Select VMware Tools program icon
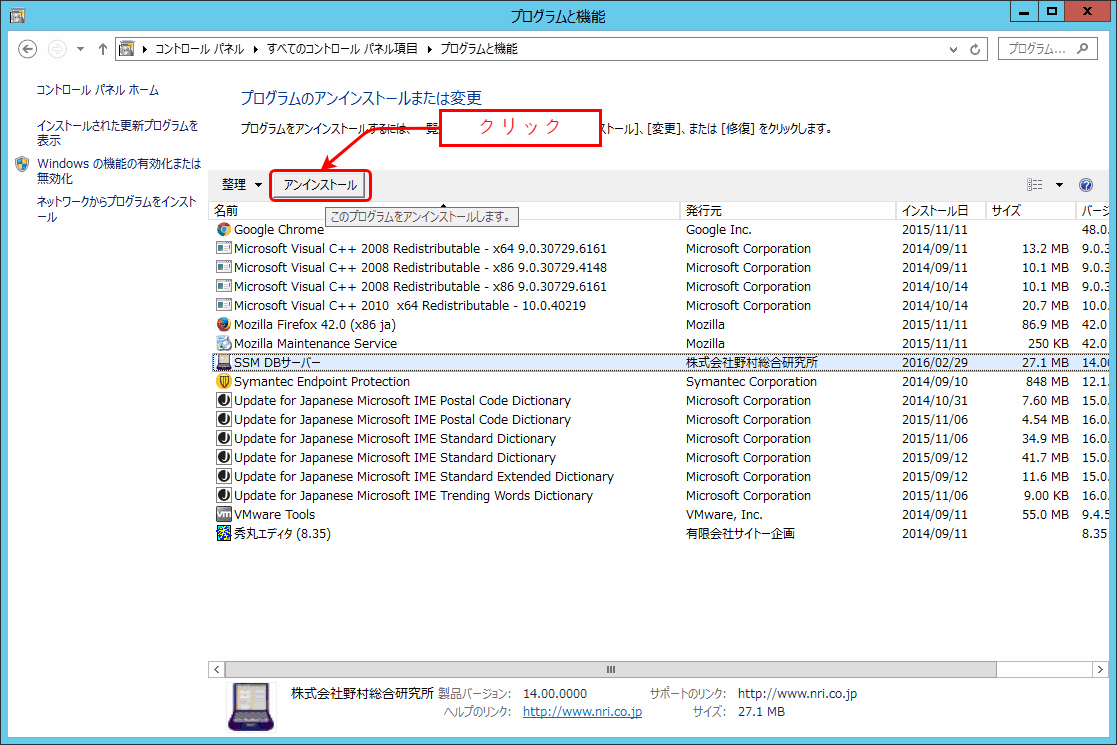Screen dimensions: 1117x745 click(x=224, y=514)
